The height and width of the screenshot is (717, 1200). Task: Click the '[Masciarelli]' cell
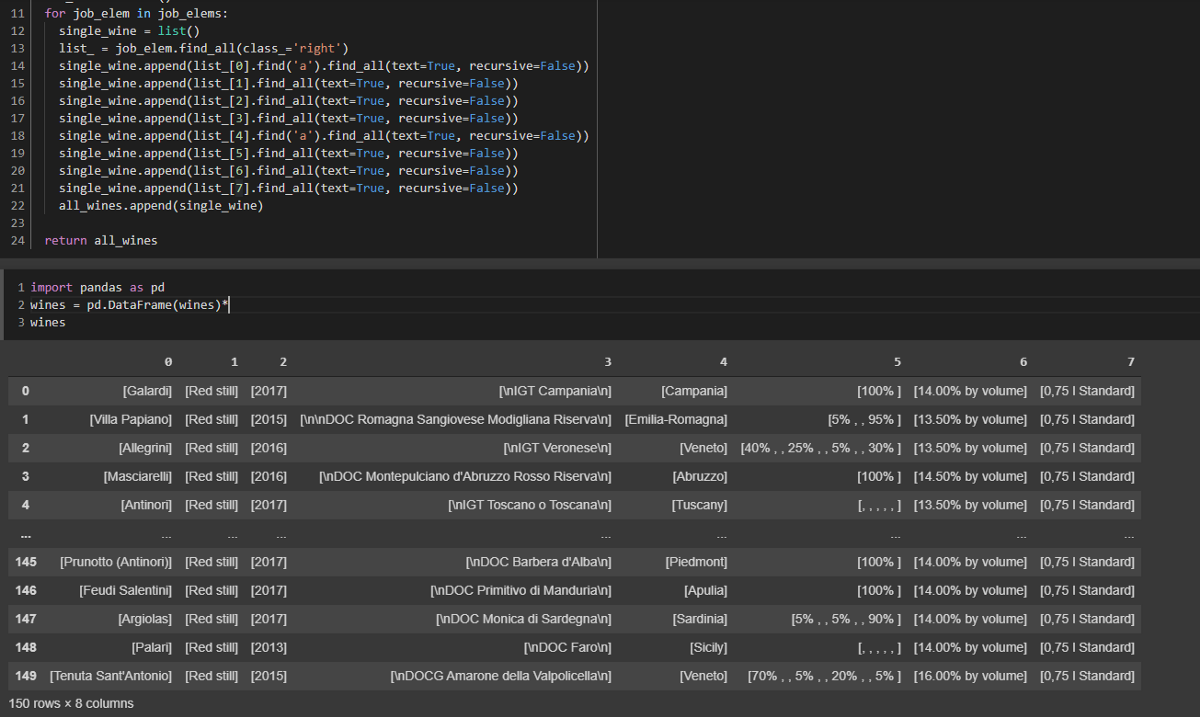pos(138,476)
